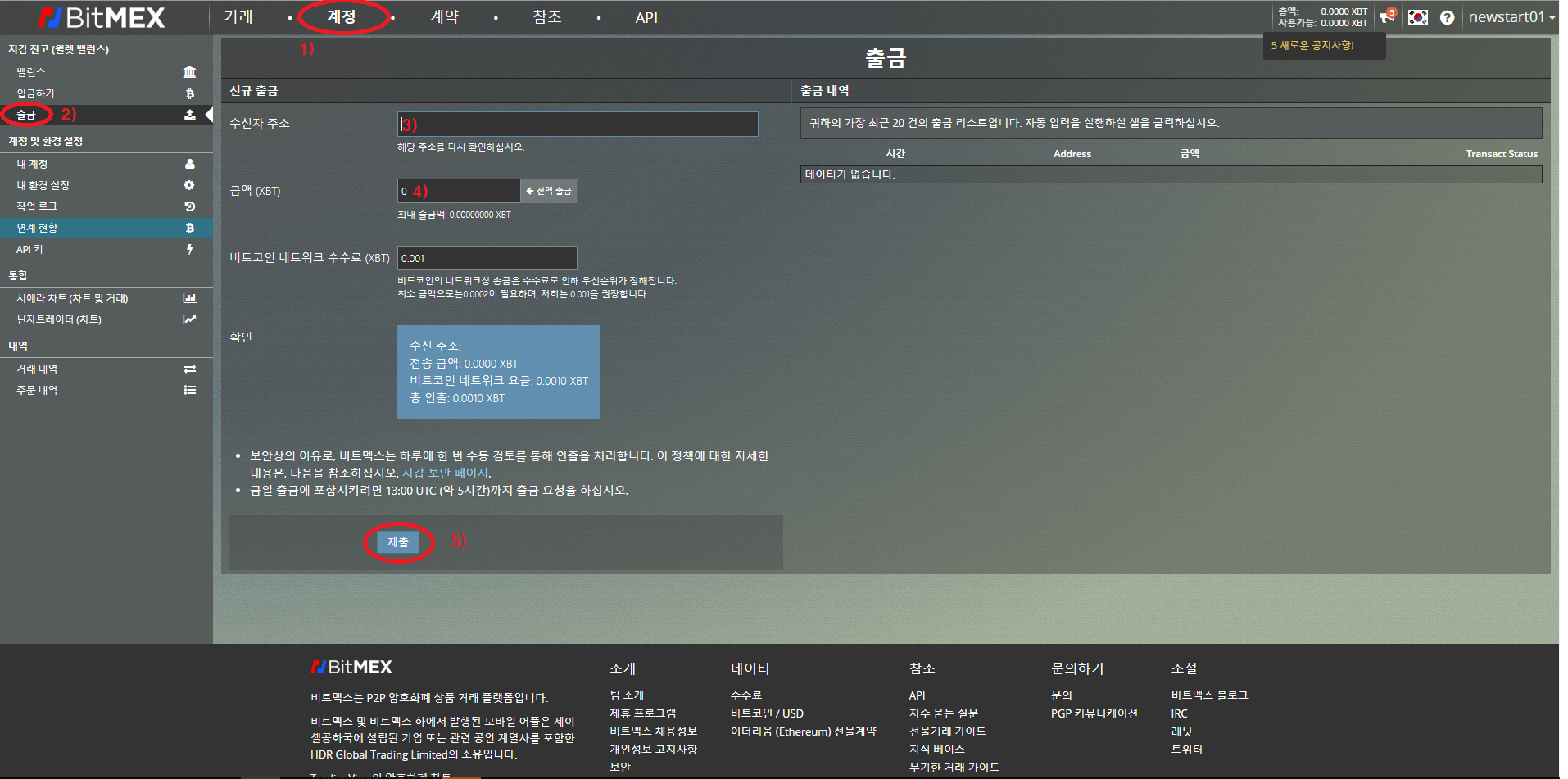Click the Address column header

(1072, 154)
